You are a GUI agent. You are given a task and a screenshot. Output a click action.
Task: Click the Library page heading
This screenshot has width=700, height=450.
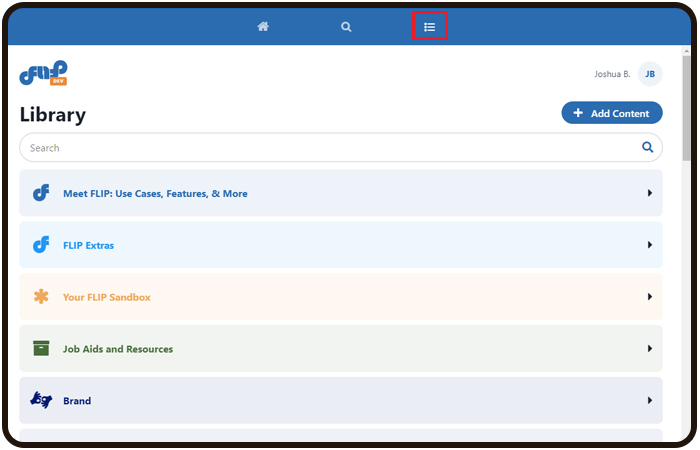(53, 115)
